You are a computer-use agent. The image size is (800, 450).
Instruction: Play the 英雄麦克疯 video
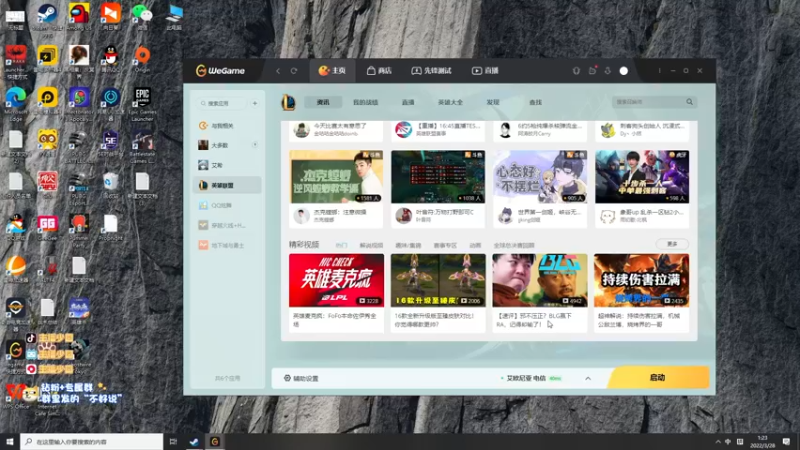pyautogui.click(x=336, y=281)
